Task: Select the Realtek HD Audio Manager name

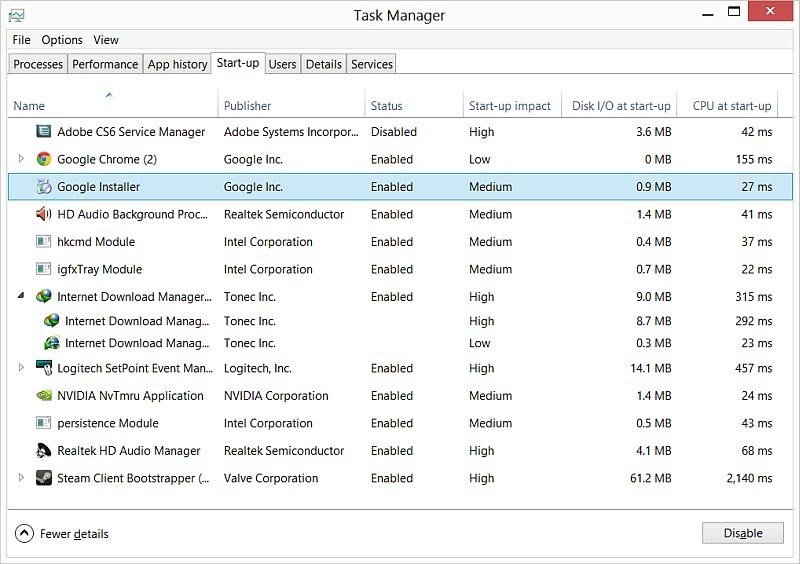Action: pos(129,451)
